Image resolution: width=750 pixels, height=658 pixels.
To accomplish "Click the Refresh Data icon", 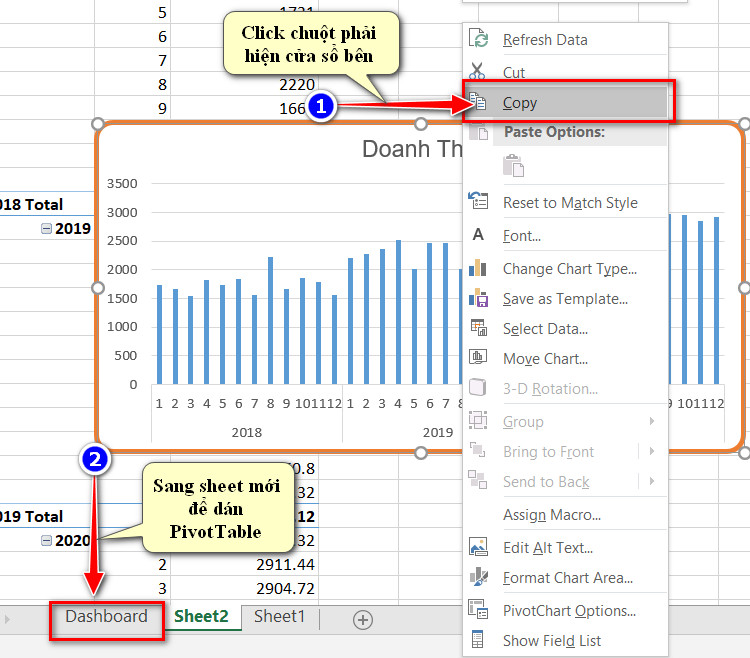I will tap(478, 39).
